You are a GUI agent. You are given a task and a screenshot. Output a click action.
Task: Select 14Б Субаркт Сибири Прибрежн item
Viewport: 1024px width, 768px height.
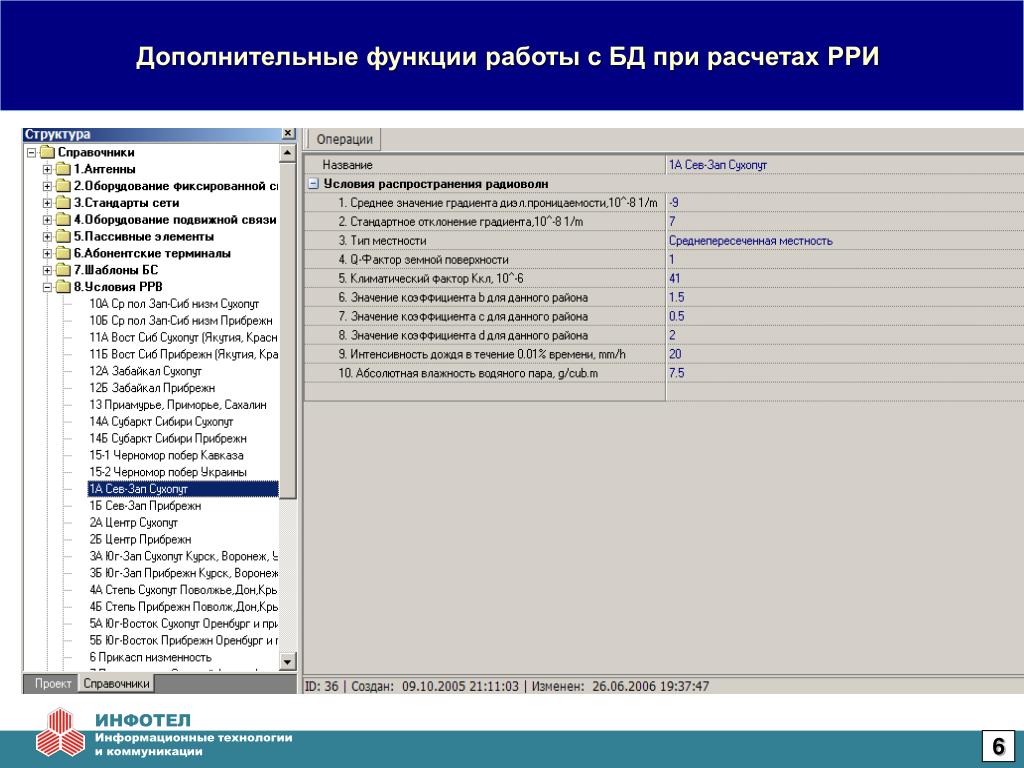coord(168,439)
